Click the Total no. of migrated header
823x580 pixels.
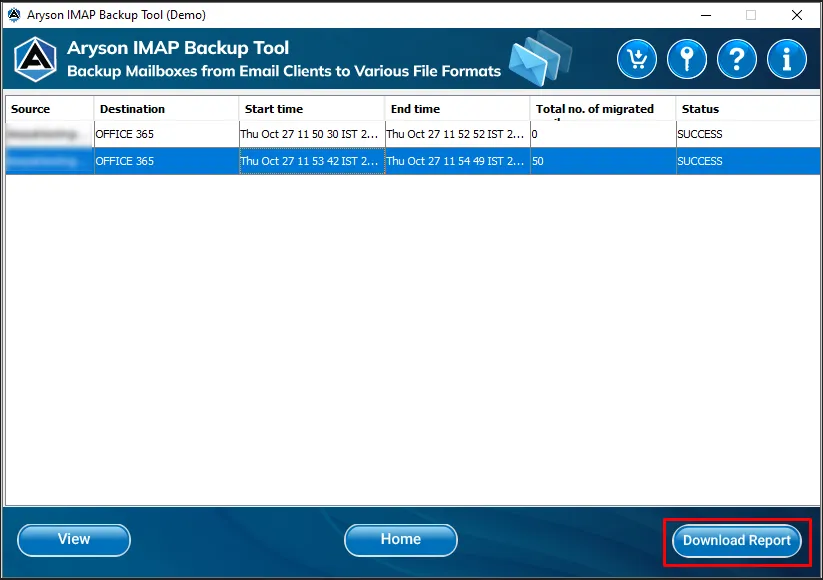[x=603, y=109]
